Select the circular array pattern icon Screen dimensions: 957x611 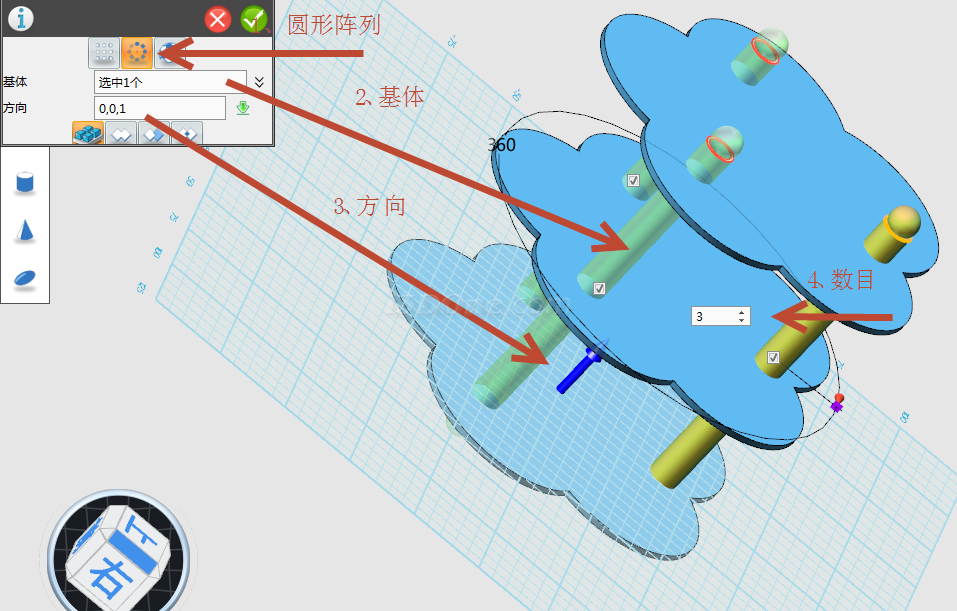click(x=137, y=53)
